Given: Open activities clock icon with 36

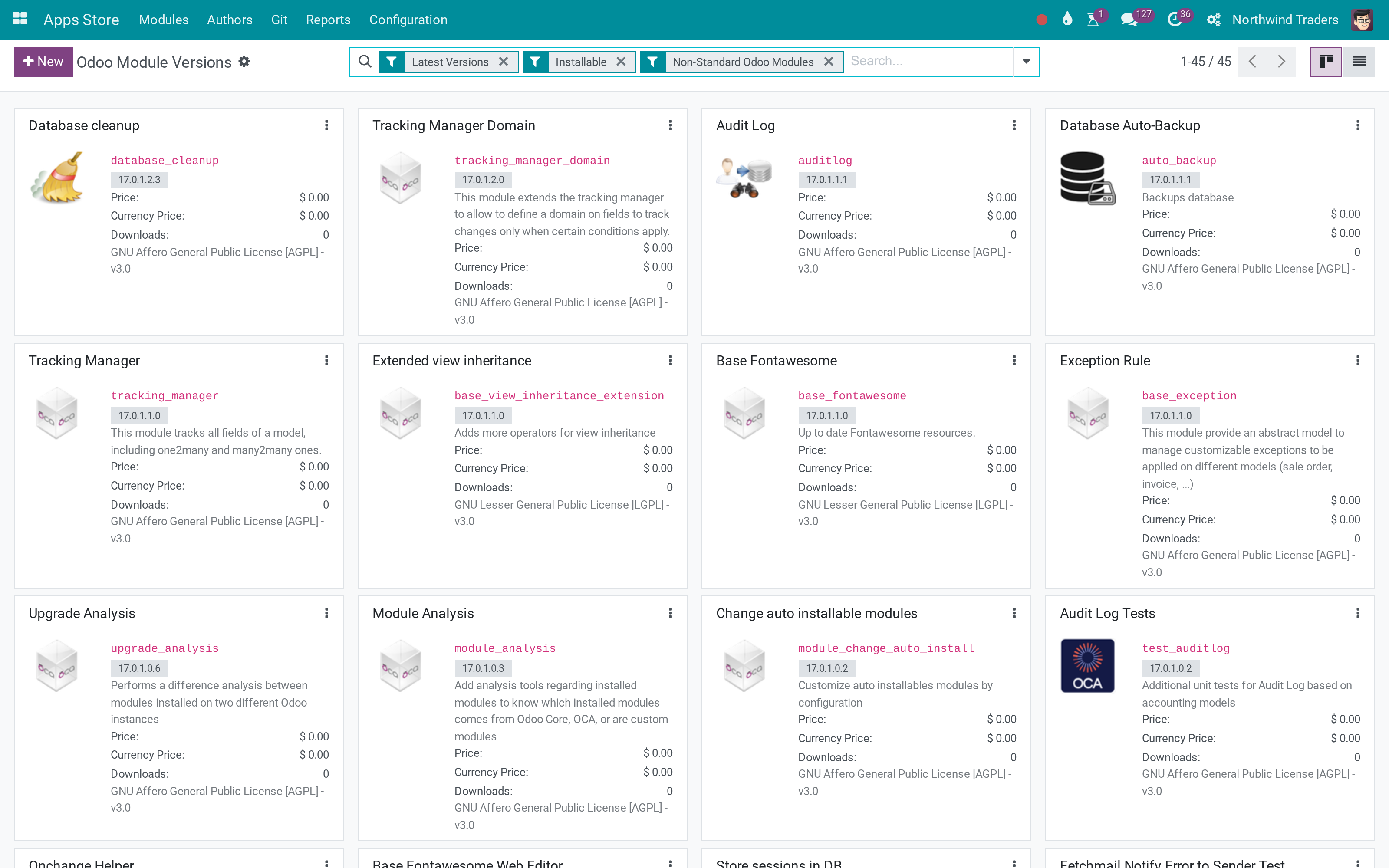Looking at the screenshot, I should (x=1175, y=20).
